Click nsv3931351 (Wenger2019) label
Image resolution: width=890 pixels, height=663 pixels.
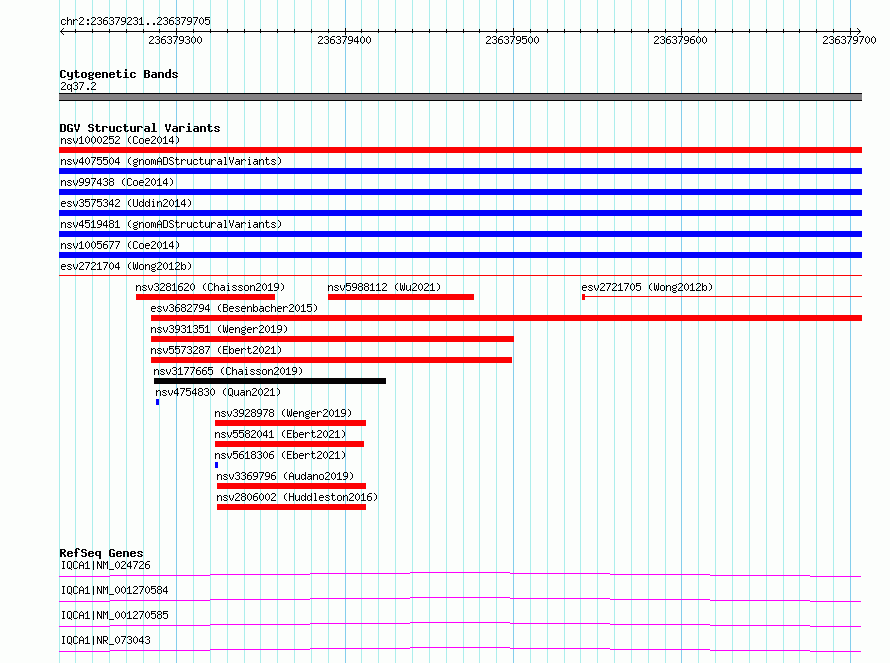click(x=219, y=329)
